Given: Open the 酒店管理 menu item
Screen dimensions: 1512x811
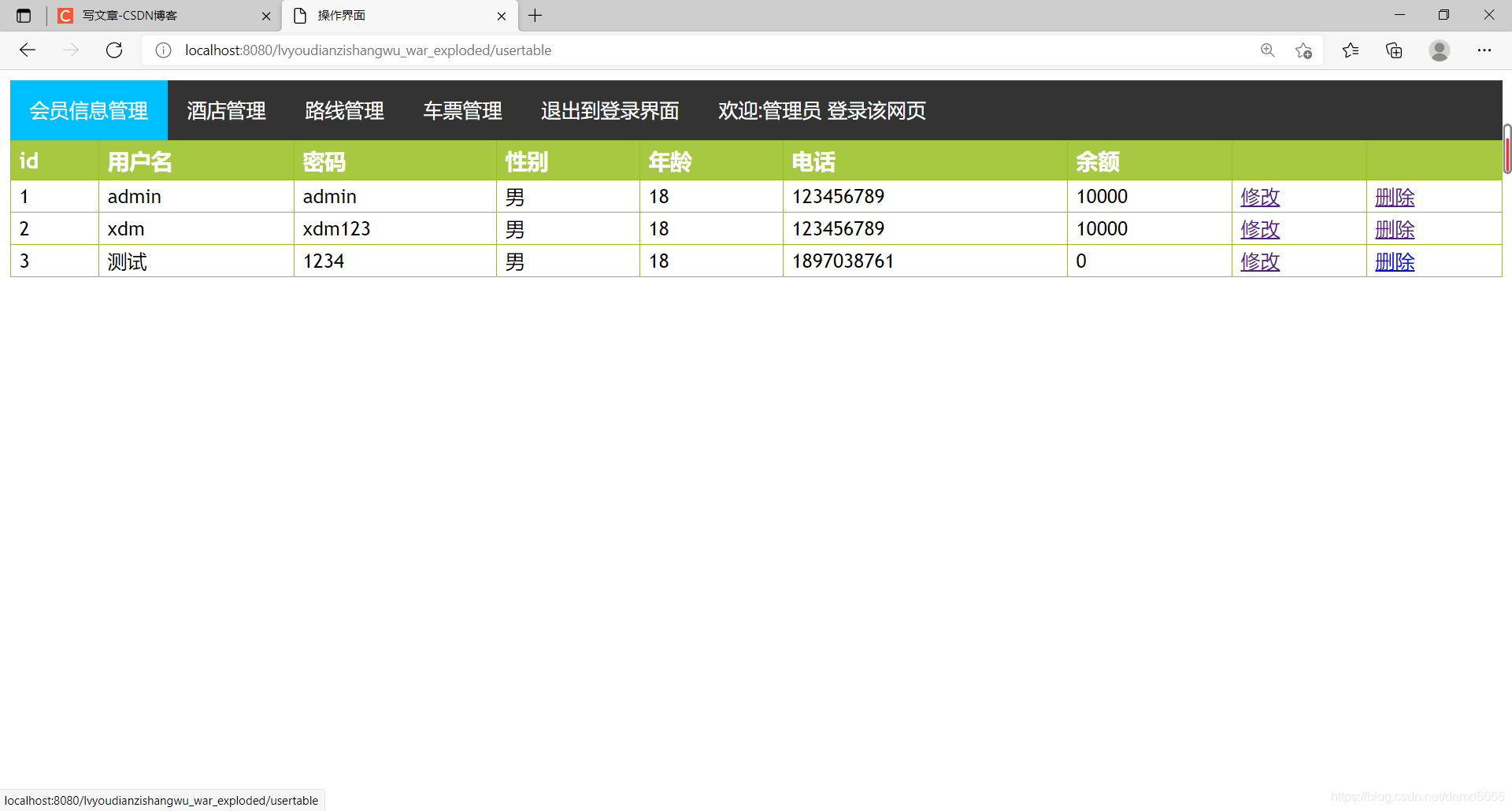Looking at the screenshot, I should [227, 110].
